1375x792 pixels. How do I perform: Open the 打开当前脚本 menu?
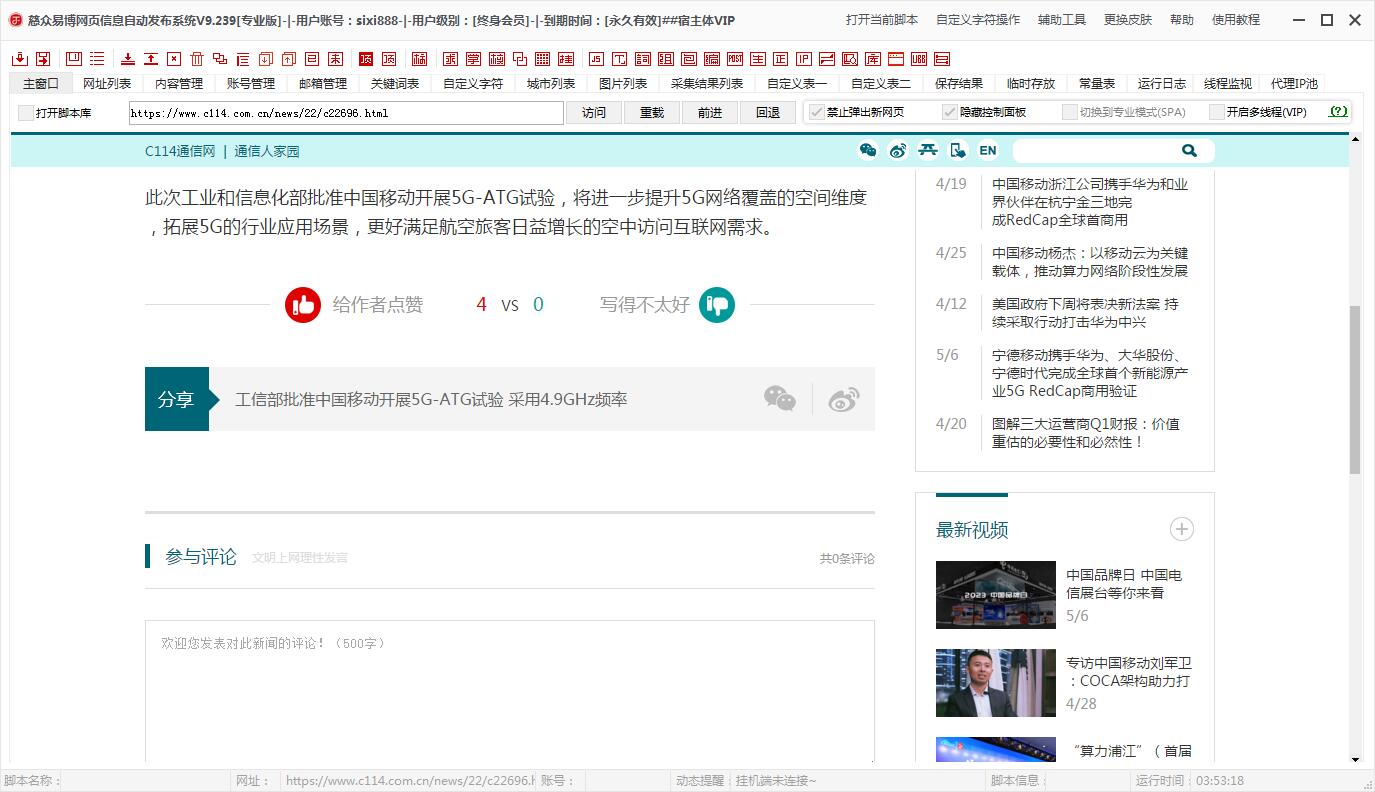pyautogui.click(x=882, y=20)
